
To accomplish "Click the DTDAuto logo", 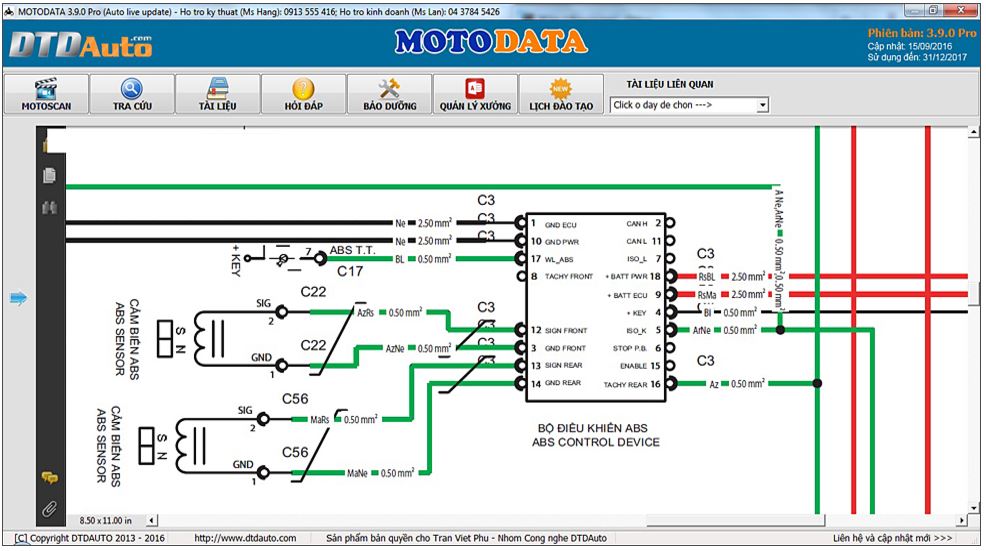I will click(80, 44).
